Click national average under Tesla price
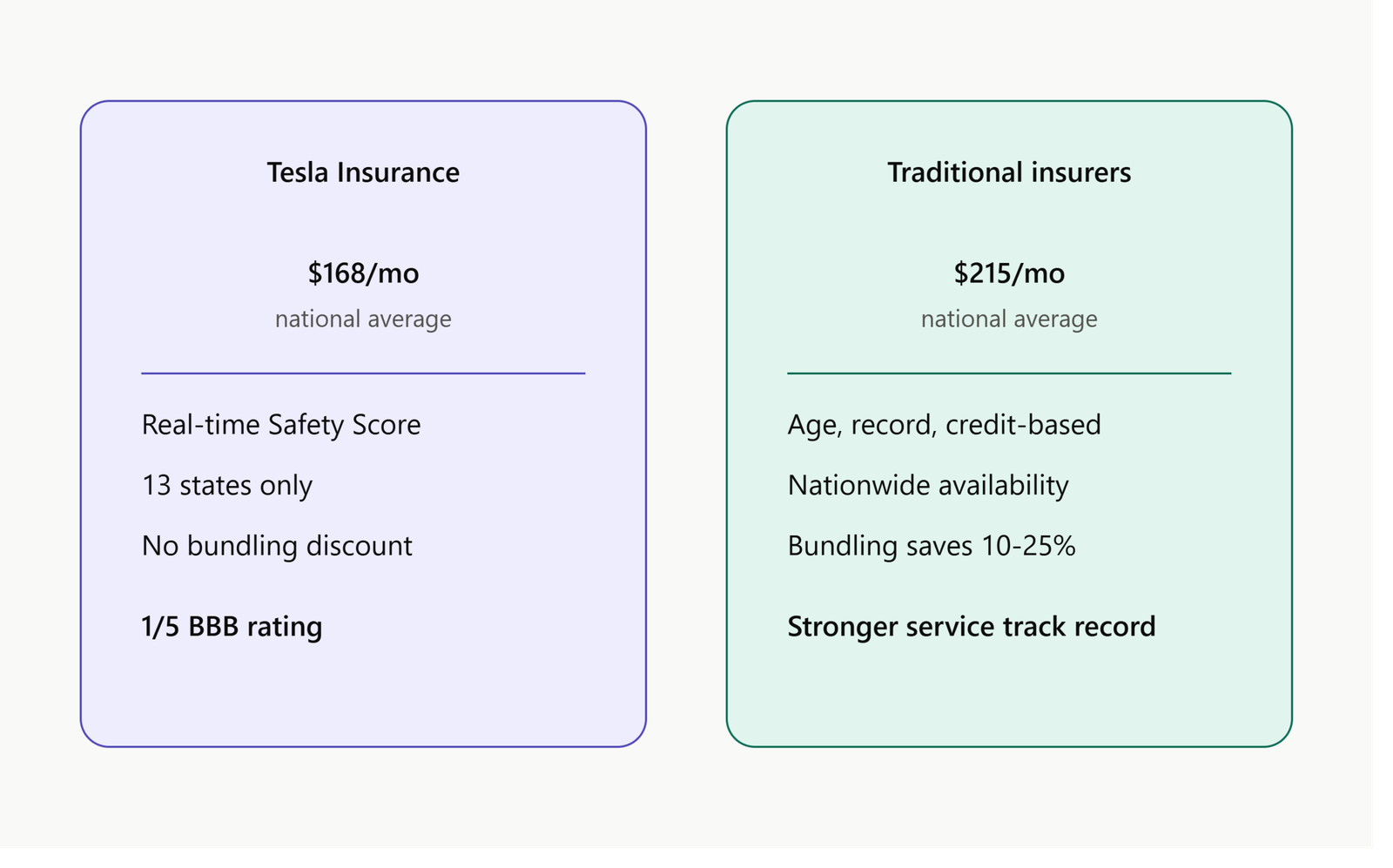The width and height of the screenshot is (1393, 868). [x=363, y=320]
